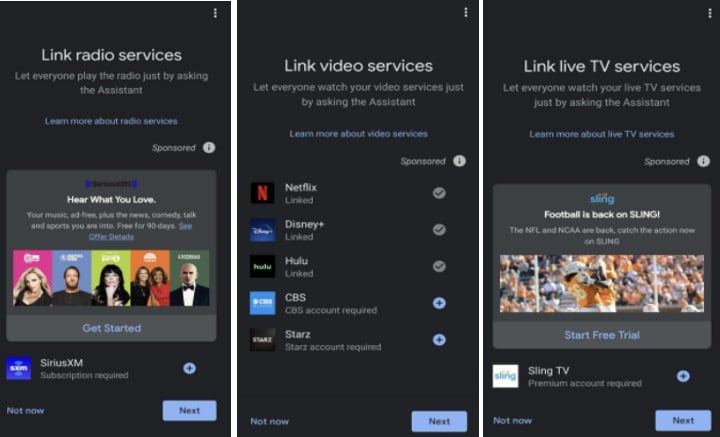Click Not now on video services screen
The width and height of the screenshot is (720, 437).
coord(270,421)
